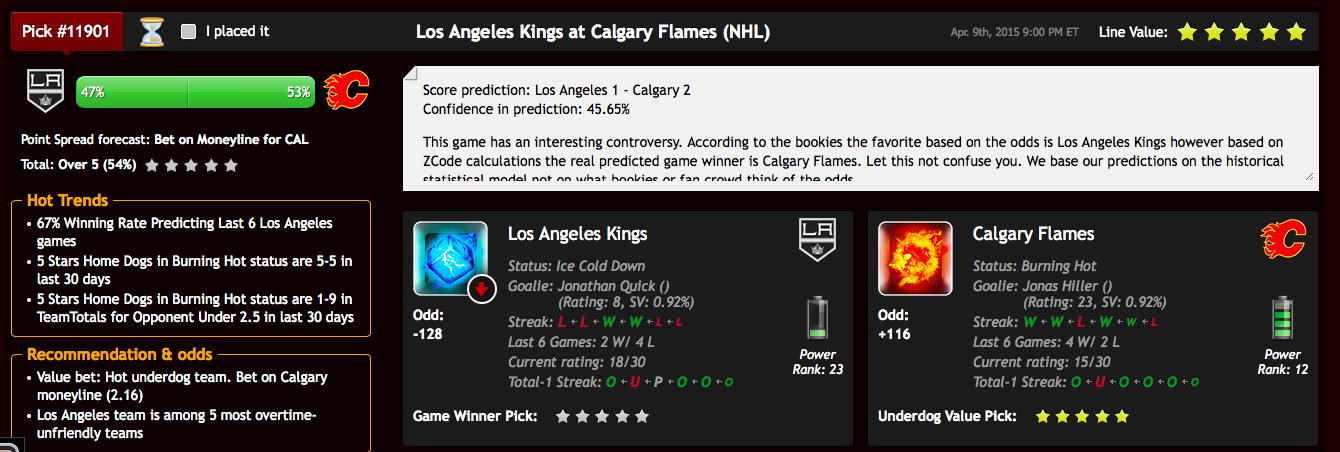Click the Calgary Flames logo beside percentage bar
Viewport: 1340px width, 452px height.
[x=347, y=91]
